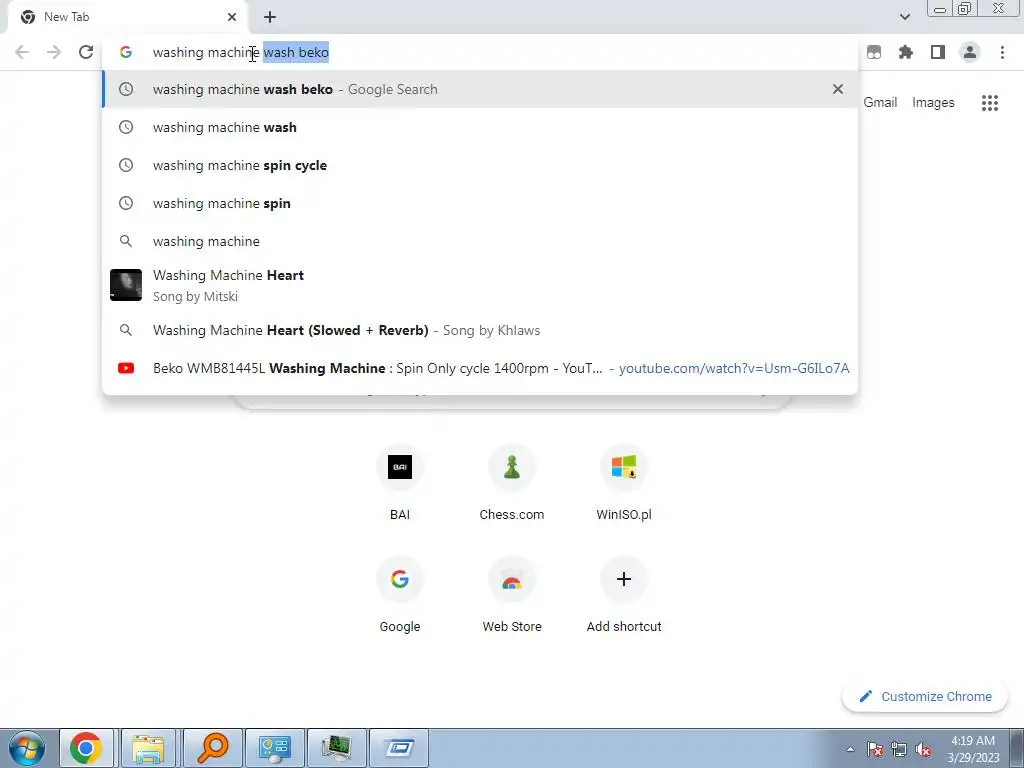Open control panel icon in taskbar
1024x768 pixels.
(x=274, y=748)
